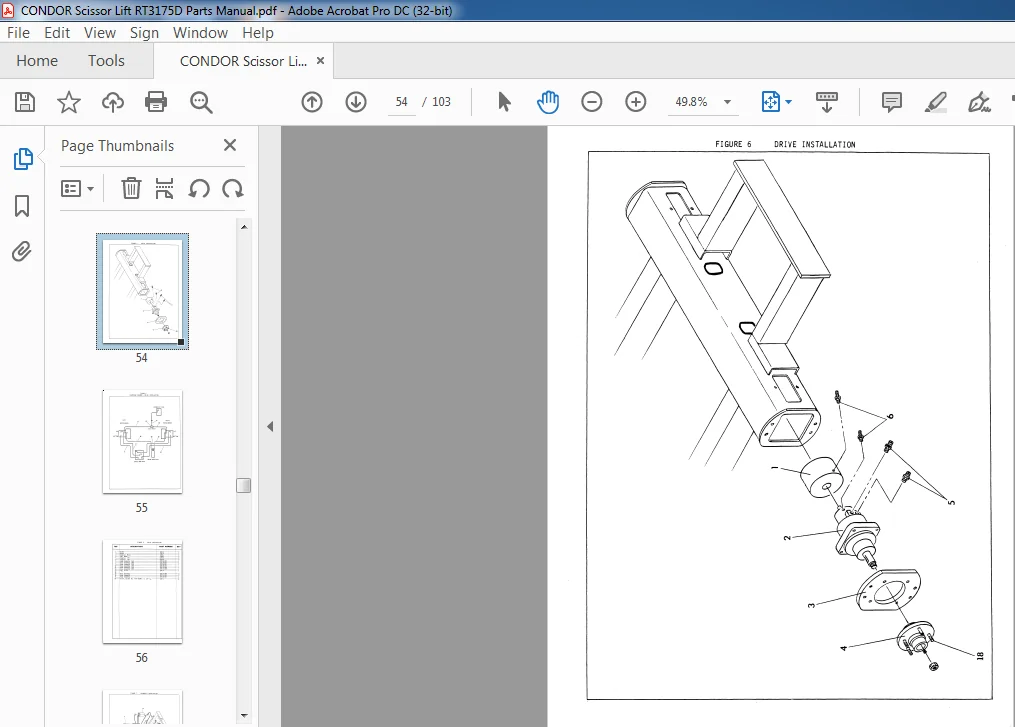Click the FIGURE 6 DRIVE INSTALLATION title

pos(785,144)
